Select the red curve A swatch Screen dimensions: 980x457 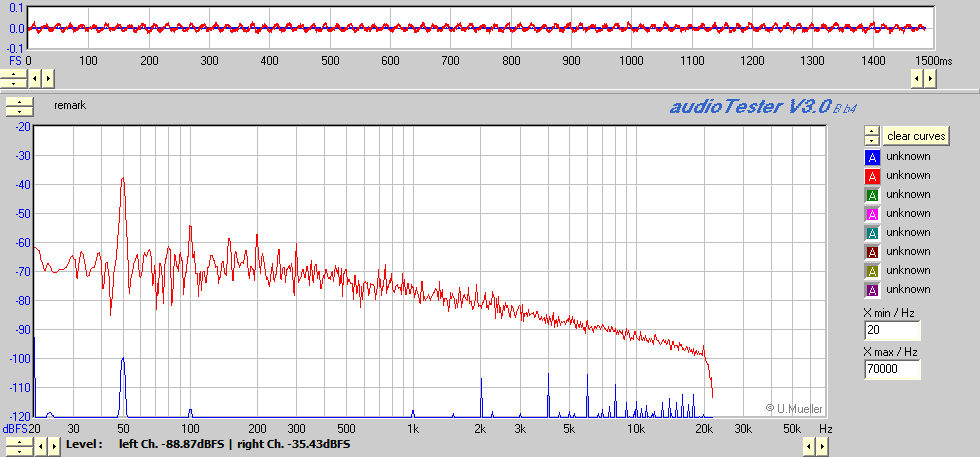(x=872, y=176)
